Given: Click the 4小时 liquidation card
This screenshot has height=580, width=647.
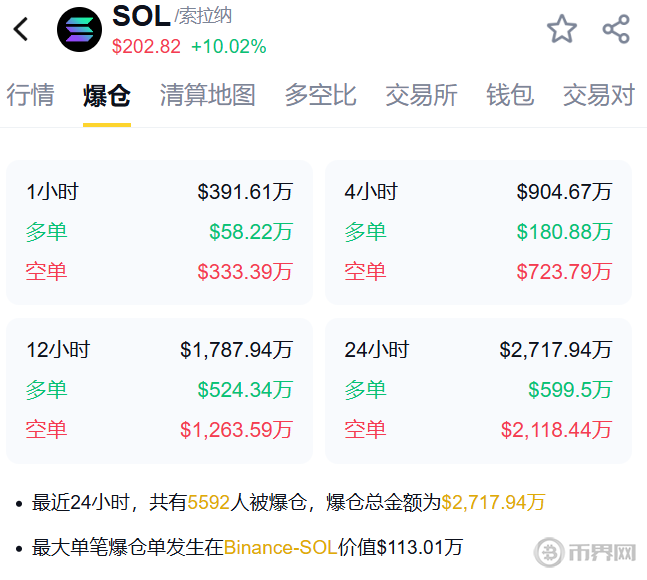Looking at the screenshot, I should [478, 232].
